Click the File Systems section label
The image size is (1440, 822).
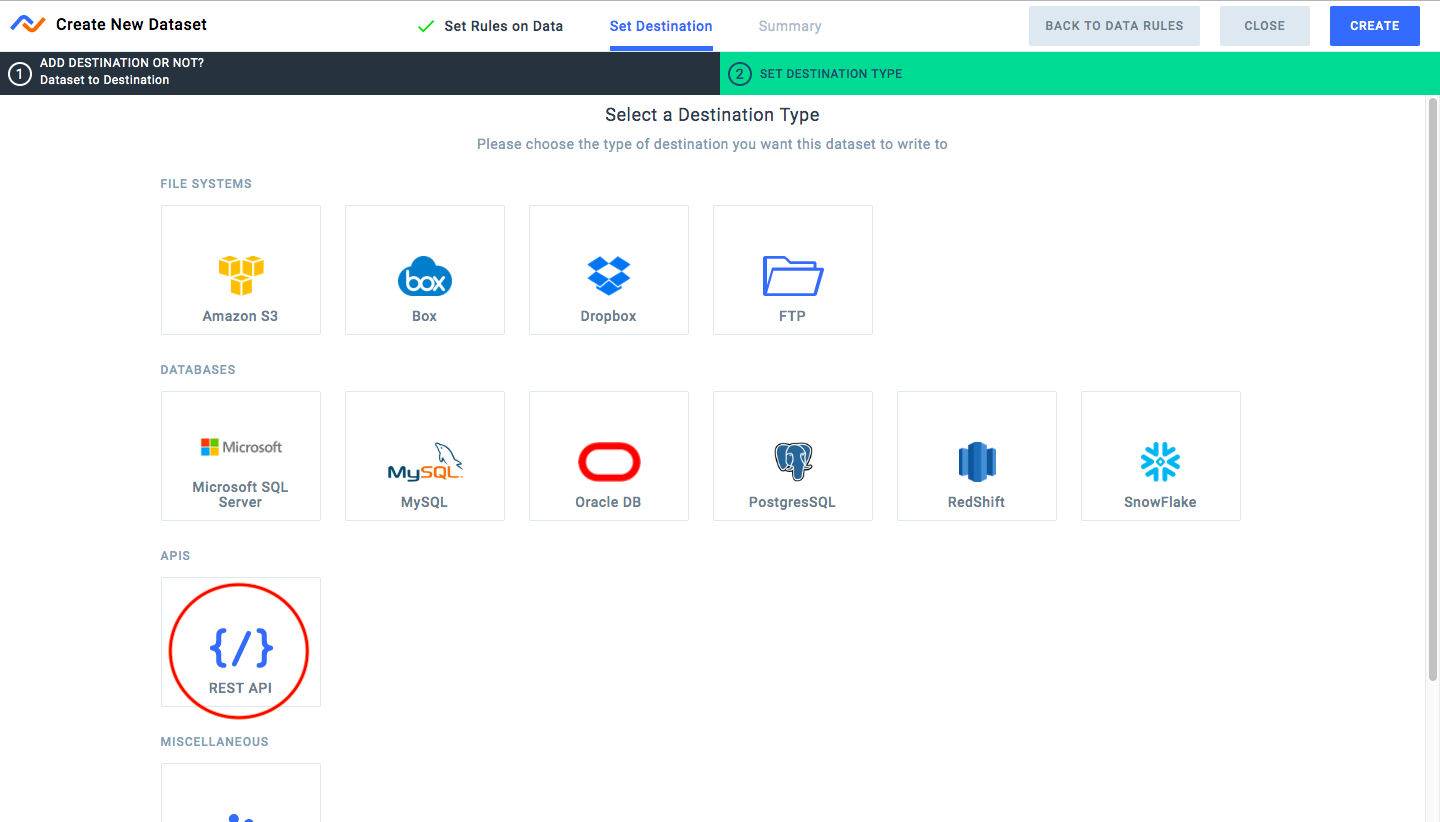coord(206,184)
